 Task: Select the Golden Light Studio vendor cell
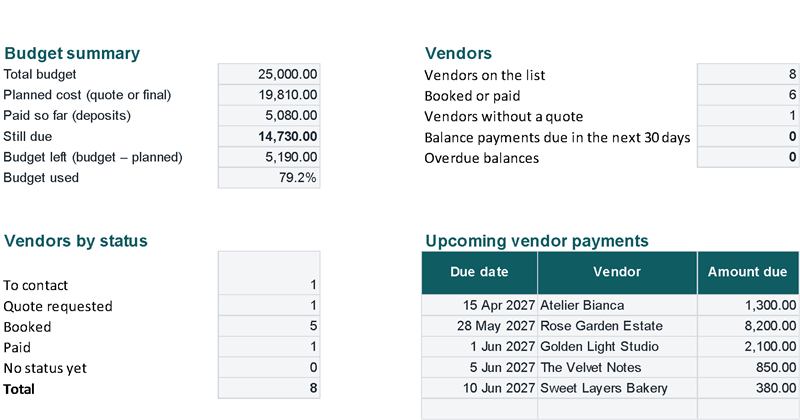(x=617, y=347)
